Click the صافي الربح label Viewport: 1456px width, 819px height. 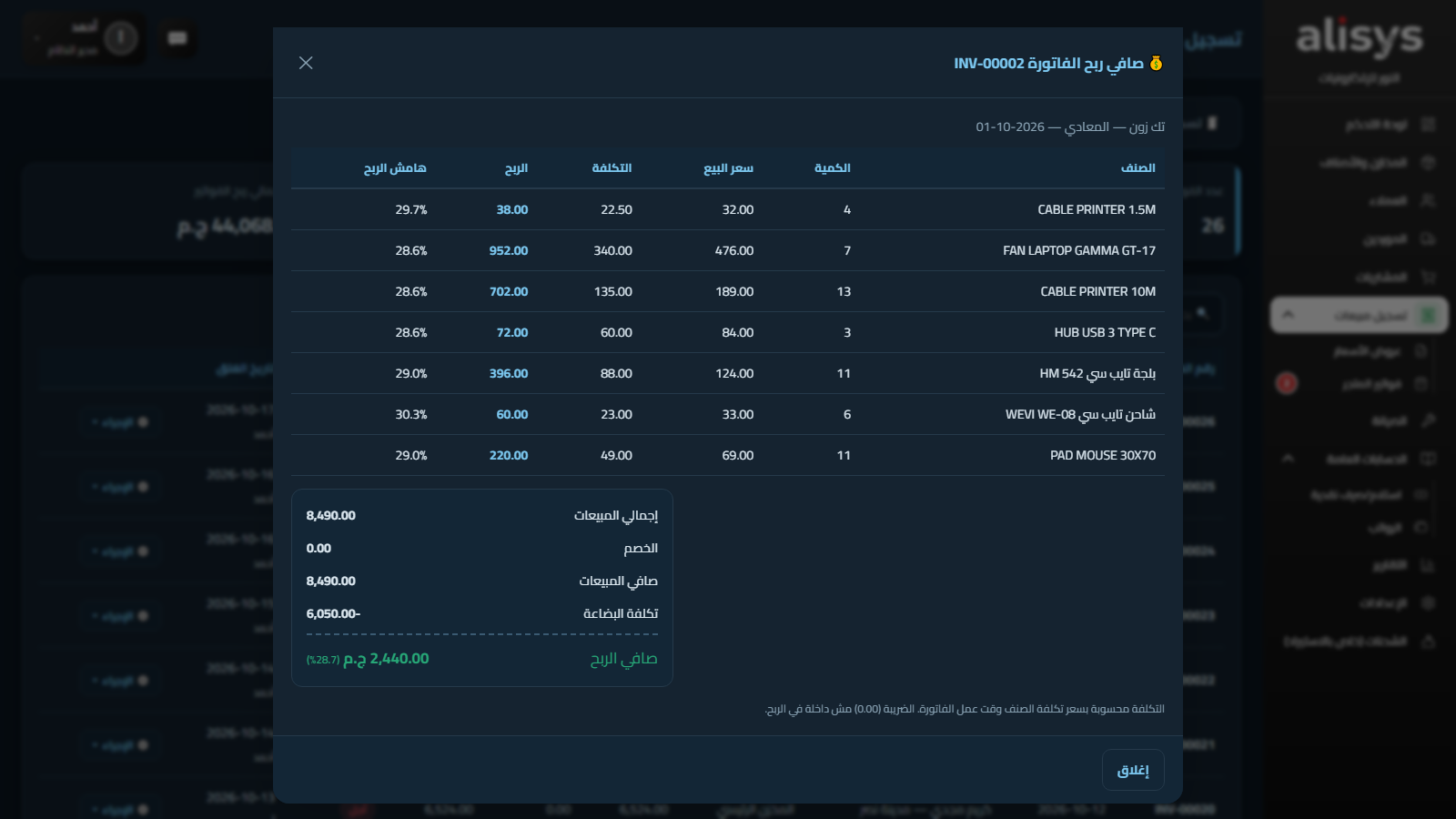624,658
